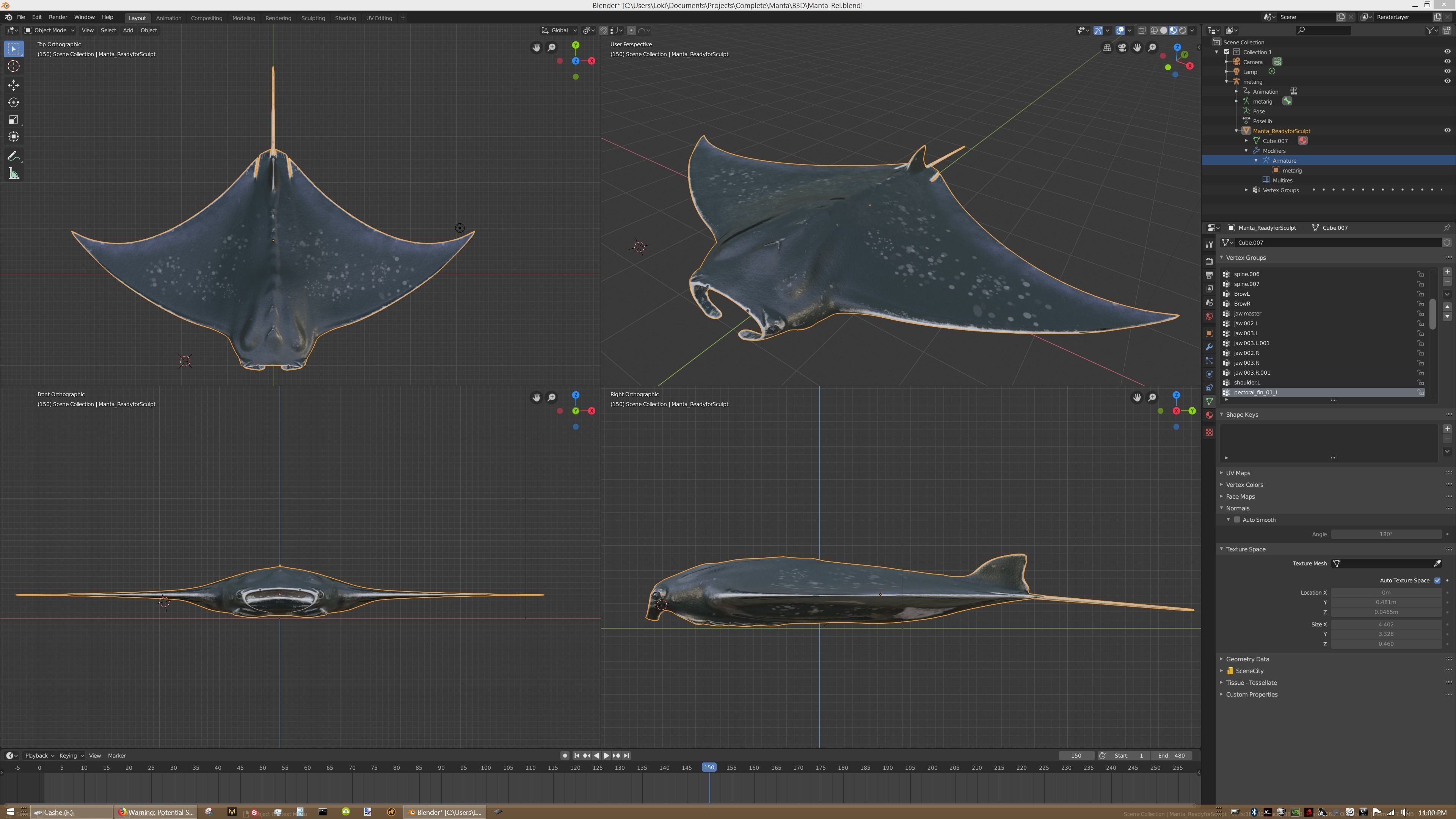Hide the Lamp object in outliner
Viewport: 1456px width, 819px height.
(x=1448, y=72)
